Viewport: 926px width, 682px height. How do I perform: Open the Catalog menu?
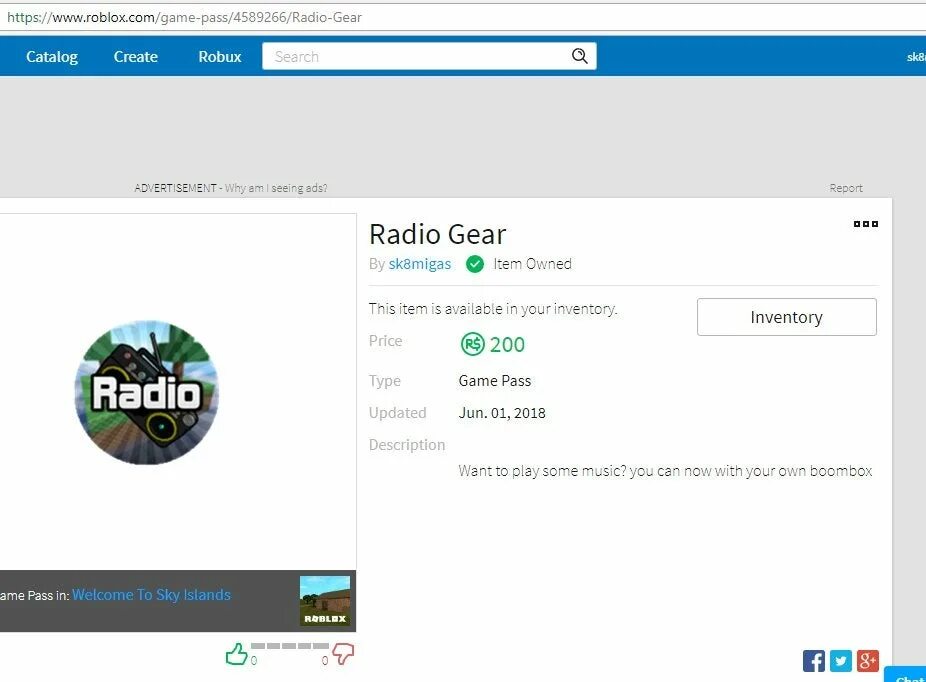coord(52,57)
